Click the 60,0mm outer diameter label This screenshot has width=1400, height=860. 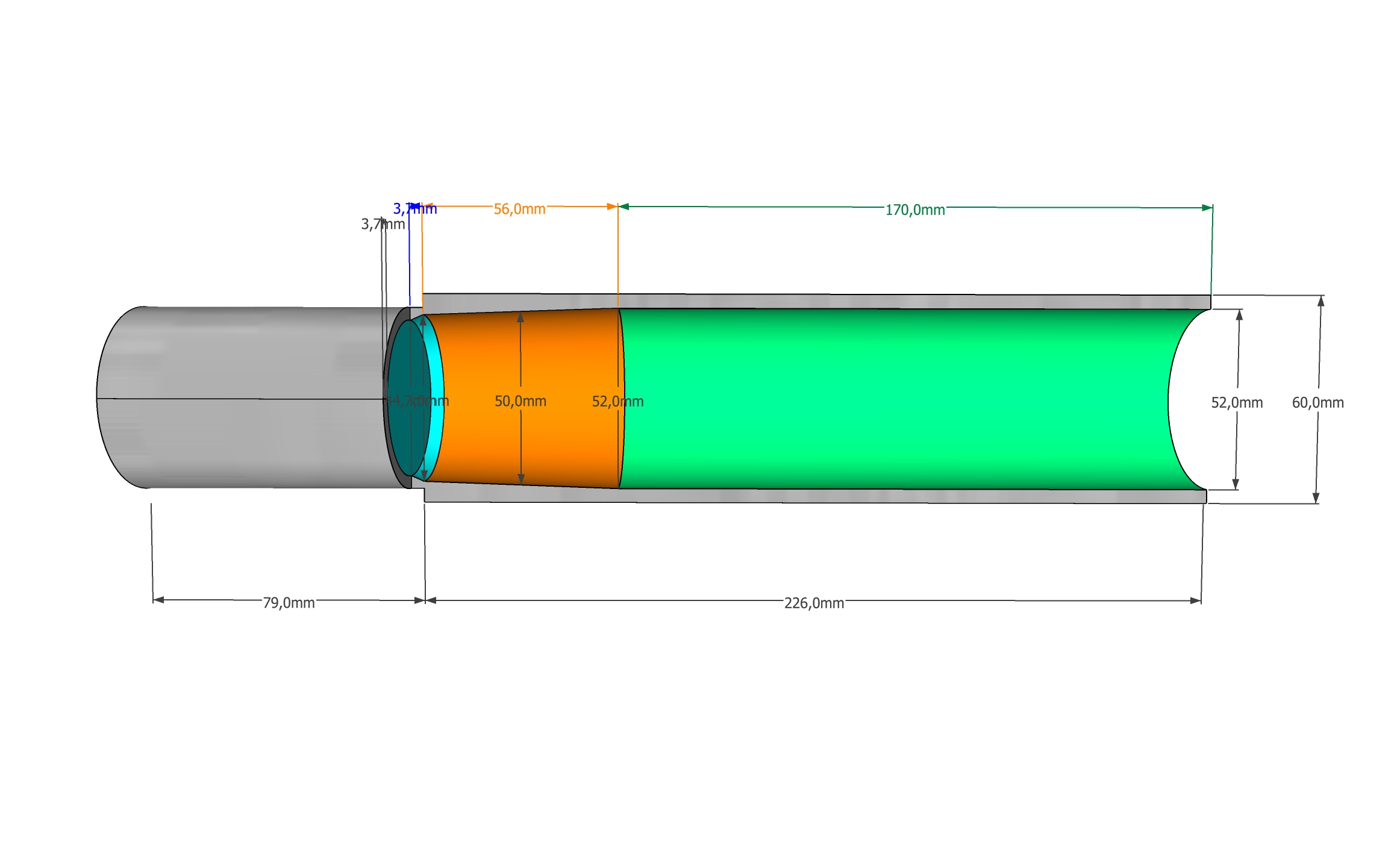tap(1318, 403)
